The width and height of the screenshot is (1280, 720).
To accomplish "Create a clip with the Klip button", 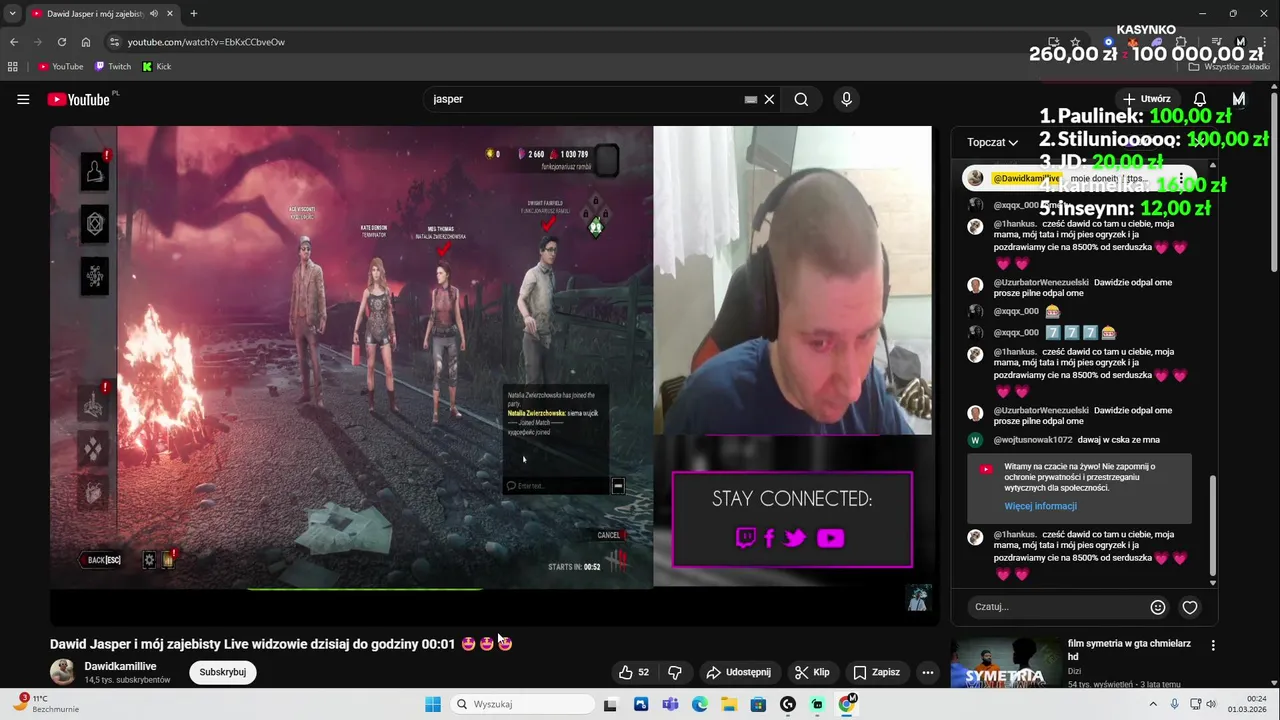I will coord(812,672).
